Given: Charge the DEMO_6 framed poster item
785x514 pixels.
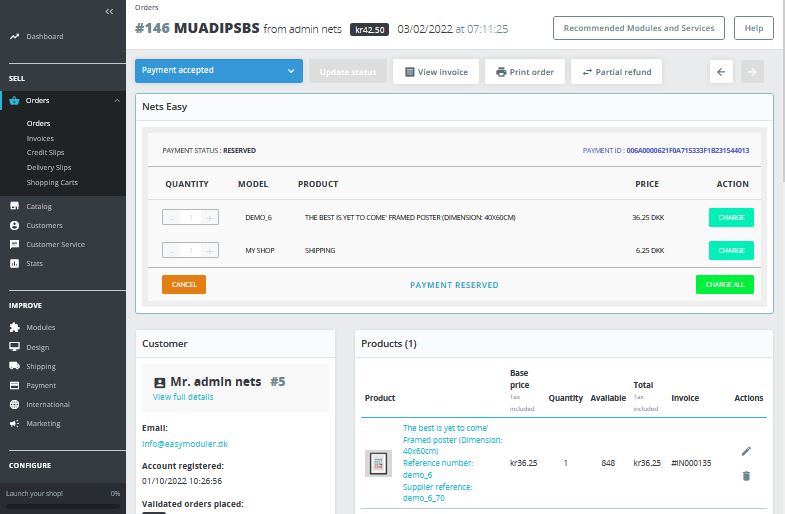Looking at the screenshot, I should [x=731, y=217].
